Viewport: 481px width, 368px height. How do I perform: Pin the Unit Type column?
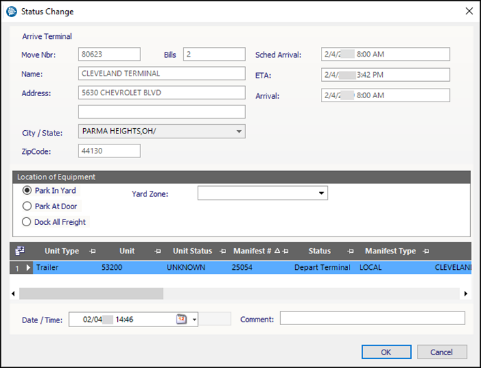pos(93,251)
